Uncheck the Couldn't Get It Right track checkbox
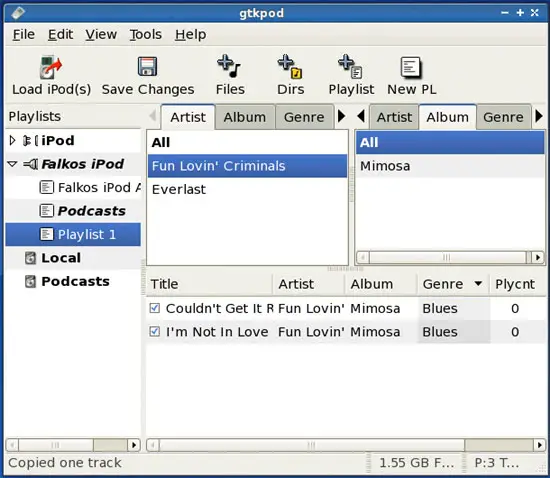This screenshot has width=550, height=478. pos(154,308)
